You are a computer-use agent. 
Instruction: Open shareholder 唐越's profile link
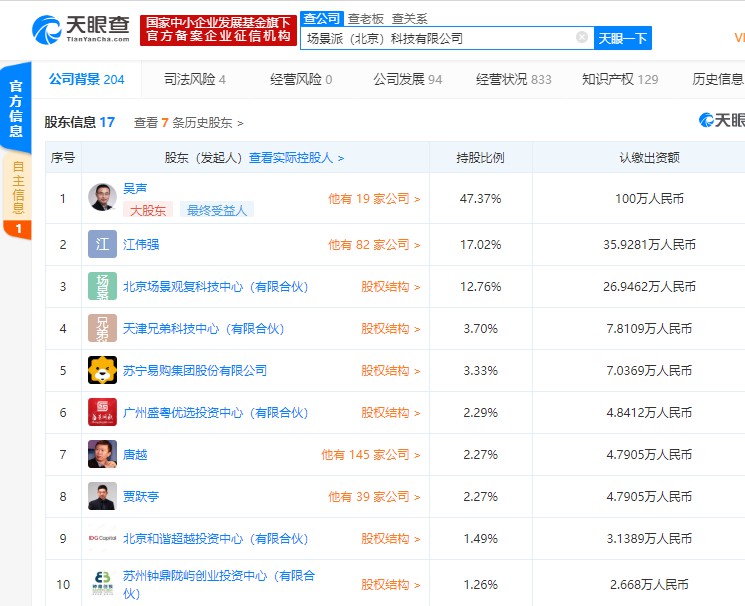click(x=135, y=455)
